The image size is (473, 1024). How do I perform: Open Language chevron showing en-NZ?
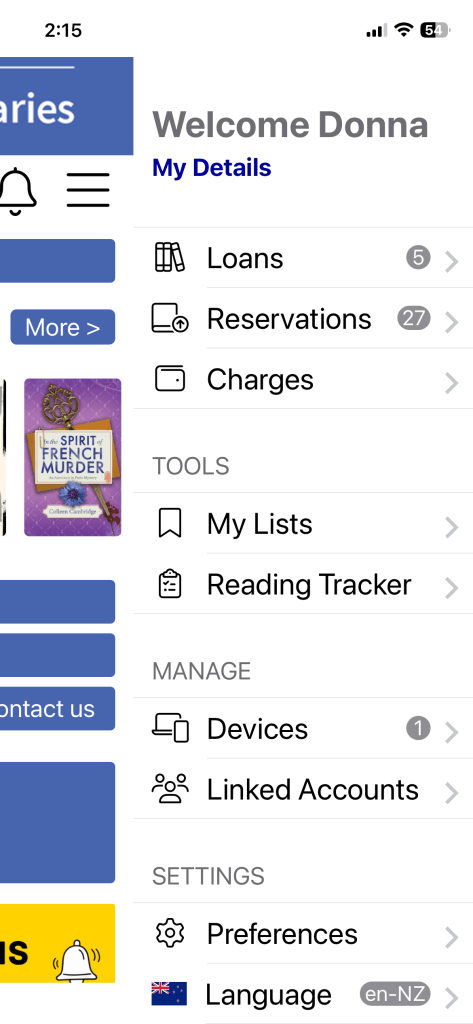(x=451, y=998)
